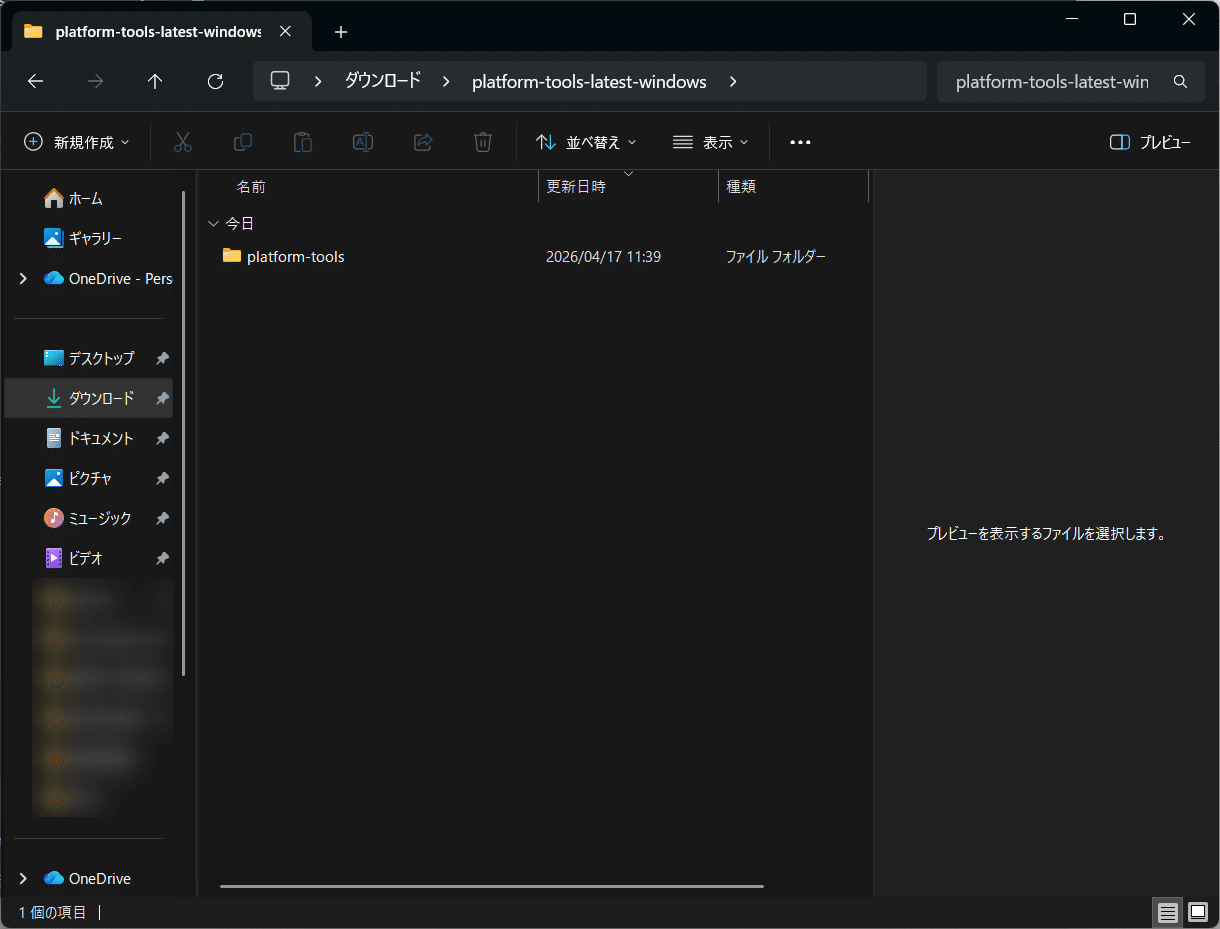The height and width of the screenshot is (929, 1220).
Task: Click chevron after ダウンロード in breadcrumb
Action: (x=446, y=82)
